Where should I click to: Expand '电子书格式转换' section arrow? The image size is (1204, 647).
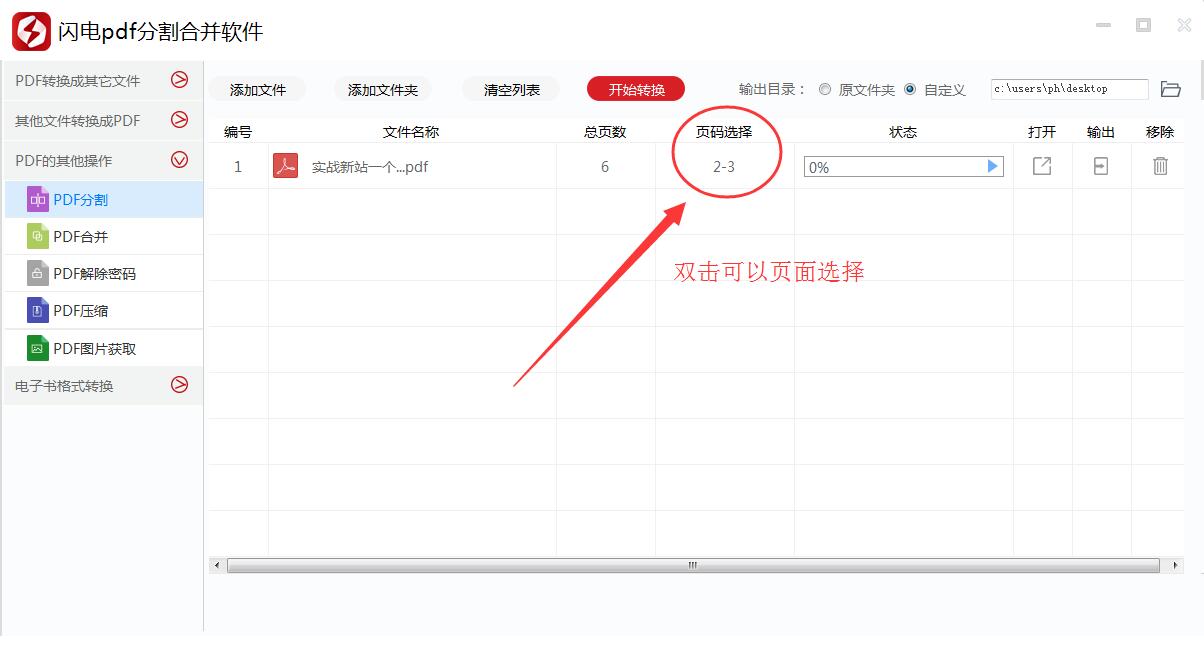pos(180,384)
